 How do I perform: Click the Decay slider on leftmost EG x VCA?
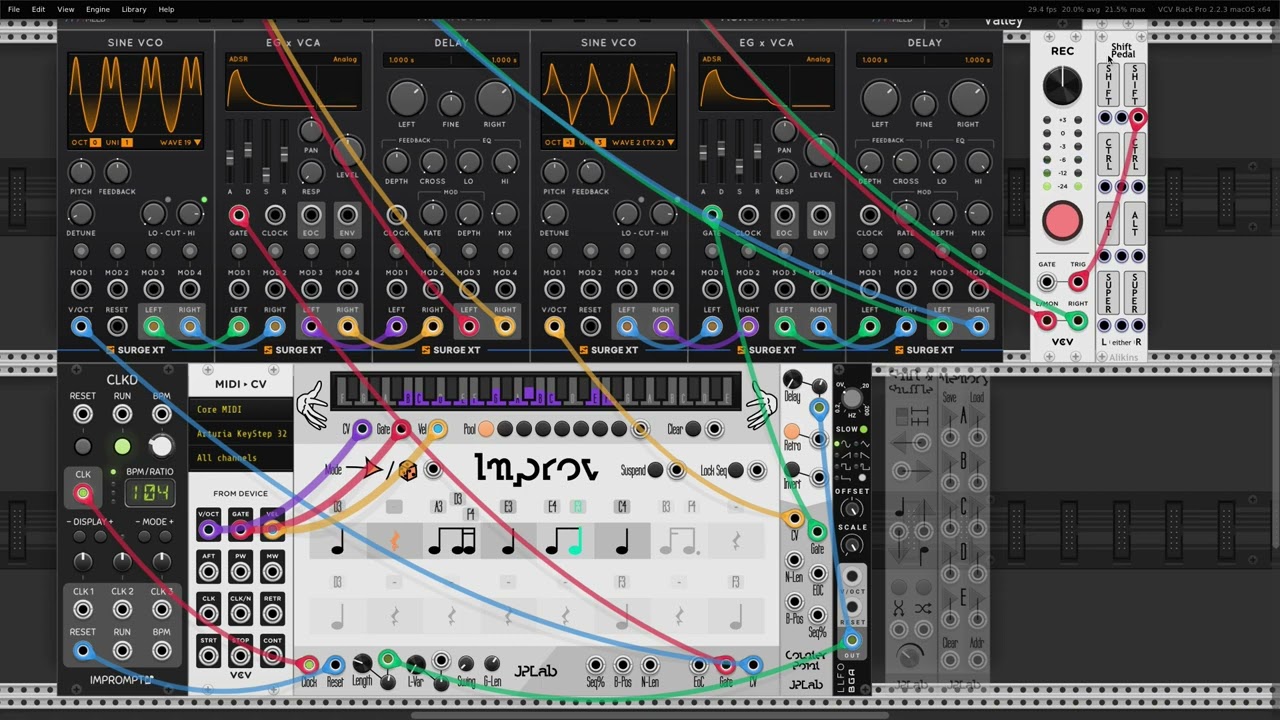coord(248,150)
